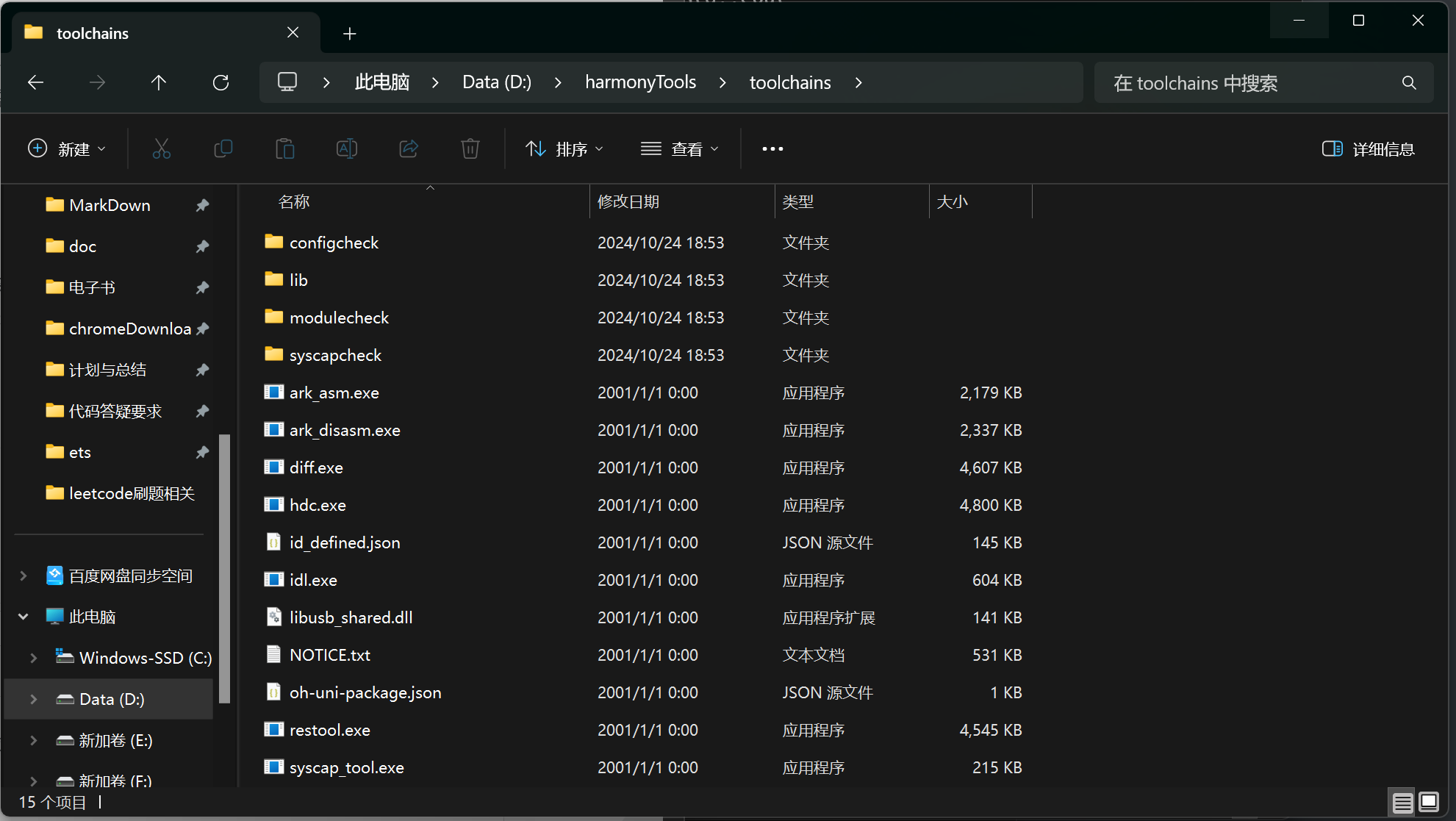Sort by 类型 column header
The image size is (1456, 821).
click(x=798, y=201)
